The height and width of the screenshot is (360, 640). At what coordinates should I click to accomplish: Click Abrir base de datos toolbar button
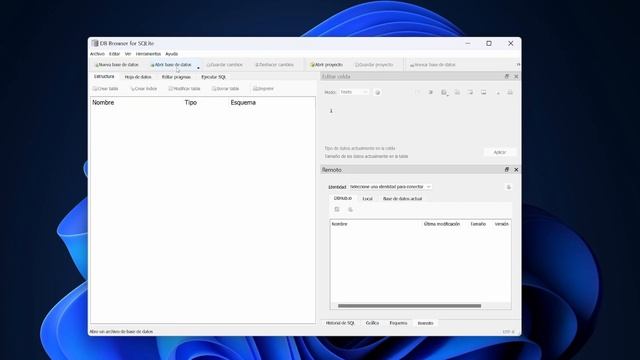point(171,65)
